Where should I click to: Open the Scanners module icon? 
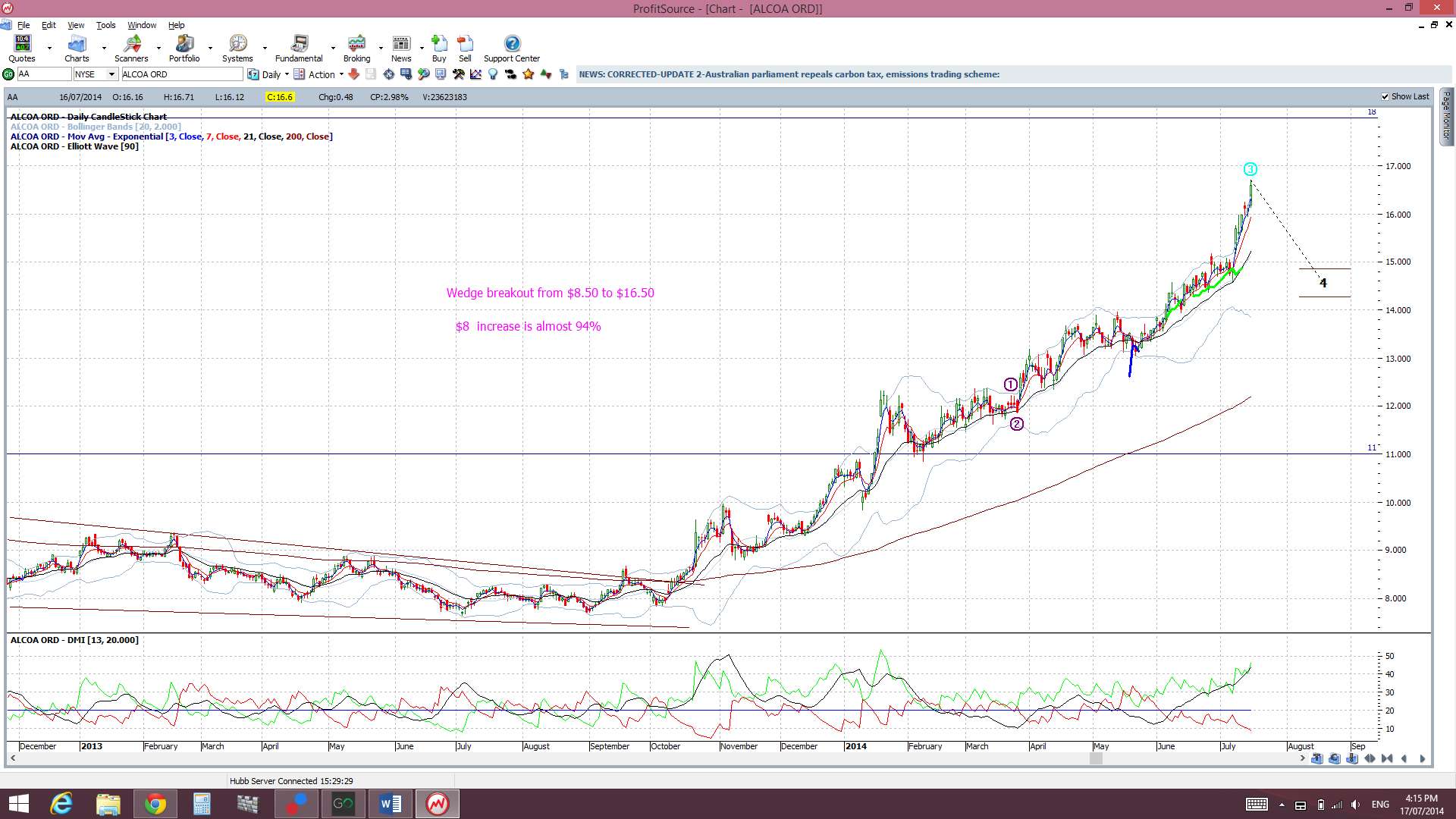pos(132,43)
